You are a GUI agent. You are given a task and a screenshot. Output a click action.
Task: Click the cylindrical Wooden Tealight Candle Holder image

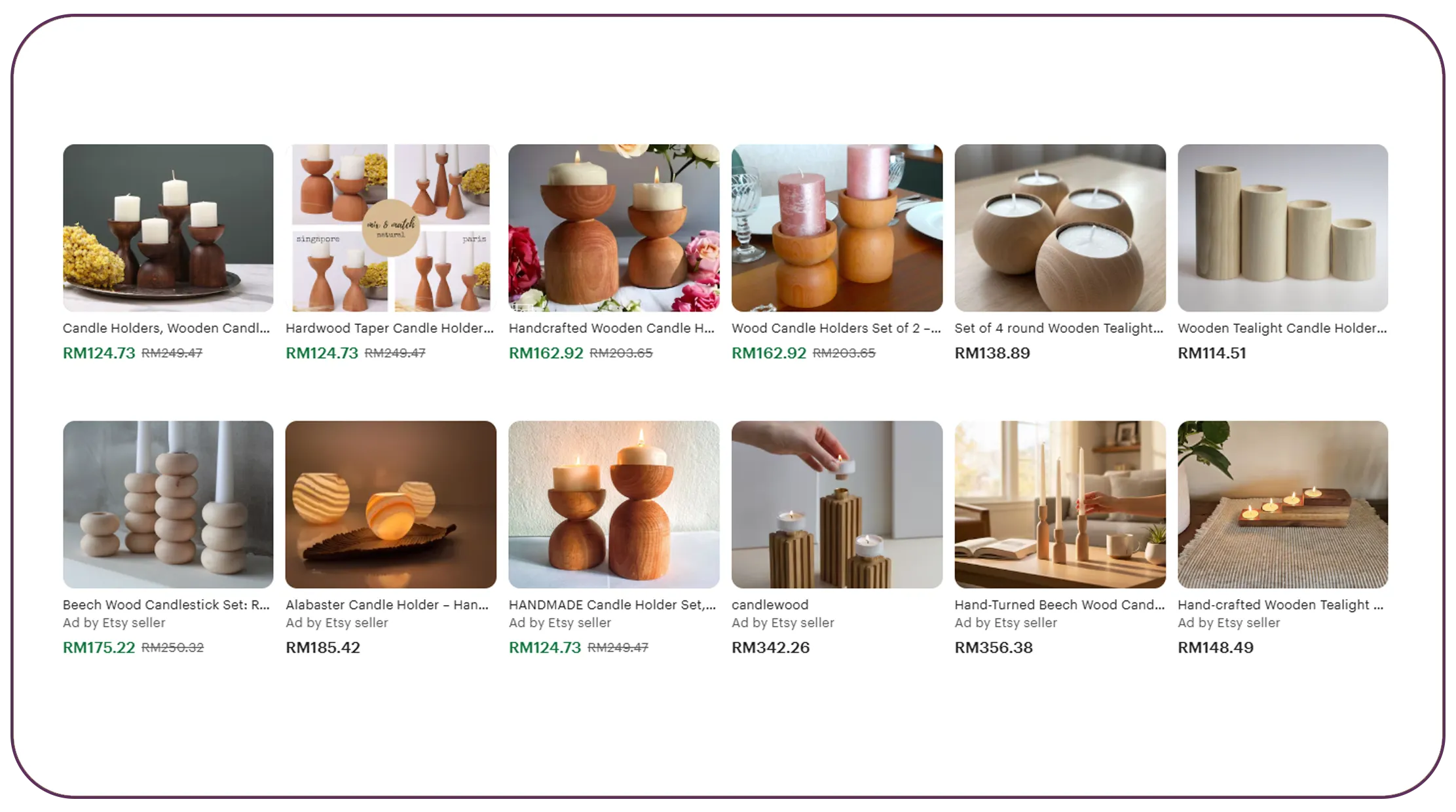(1282, 228)
